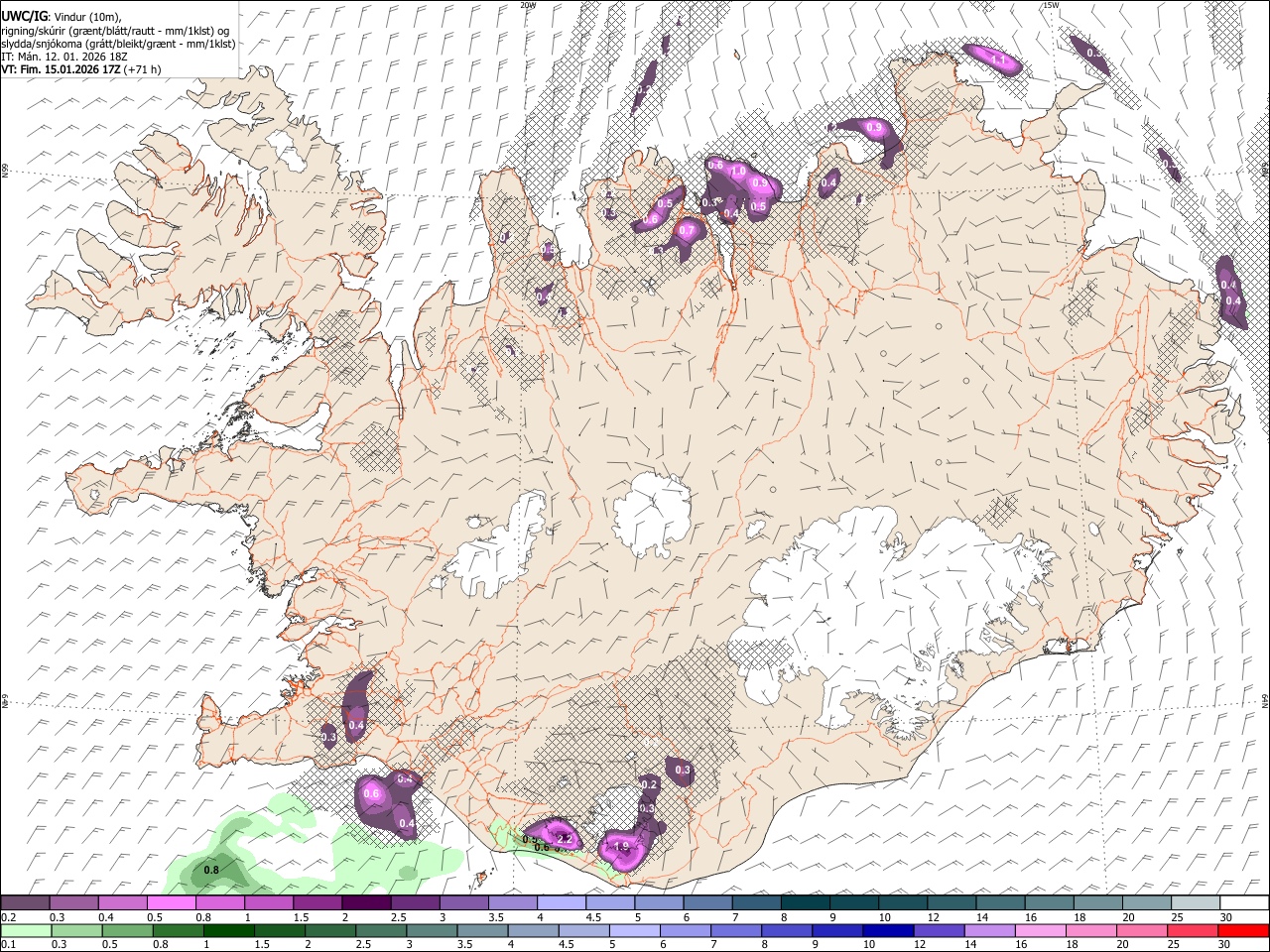Click the "20W" longitude label
Viewport: 1270px width, 952px height.
coord(528,5)
